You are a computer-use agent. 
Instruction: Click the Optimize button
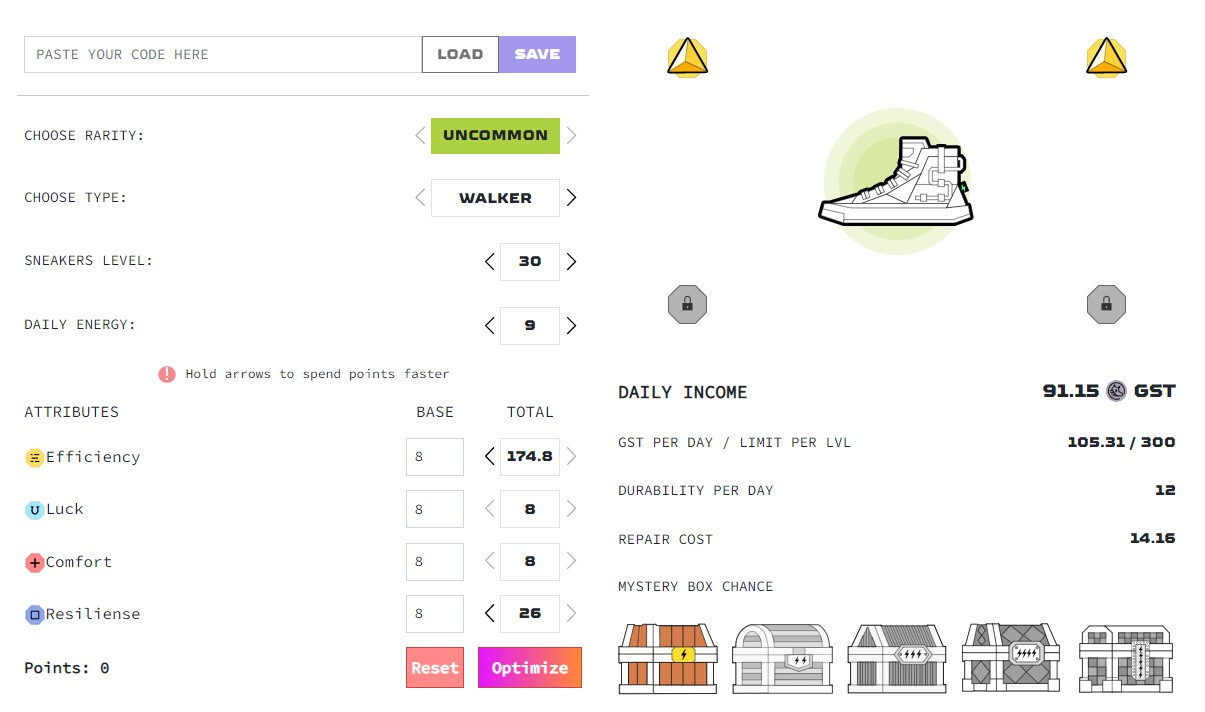(530, 668)
